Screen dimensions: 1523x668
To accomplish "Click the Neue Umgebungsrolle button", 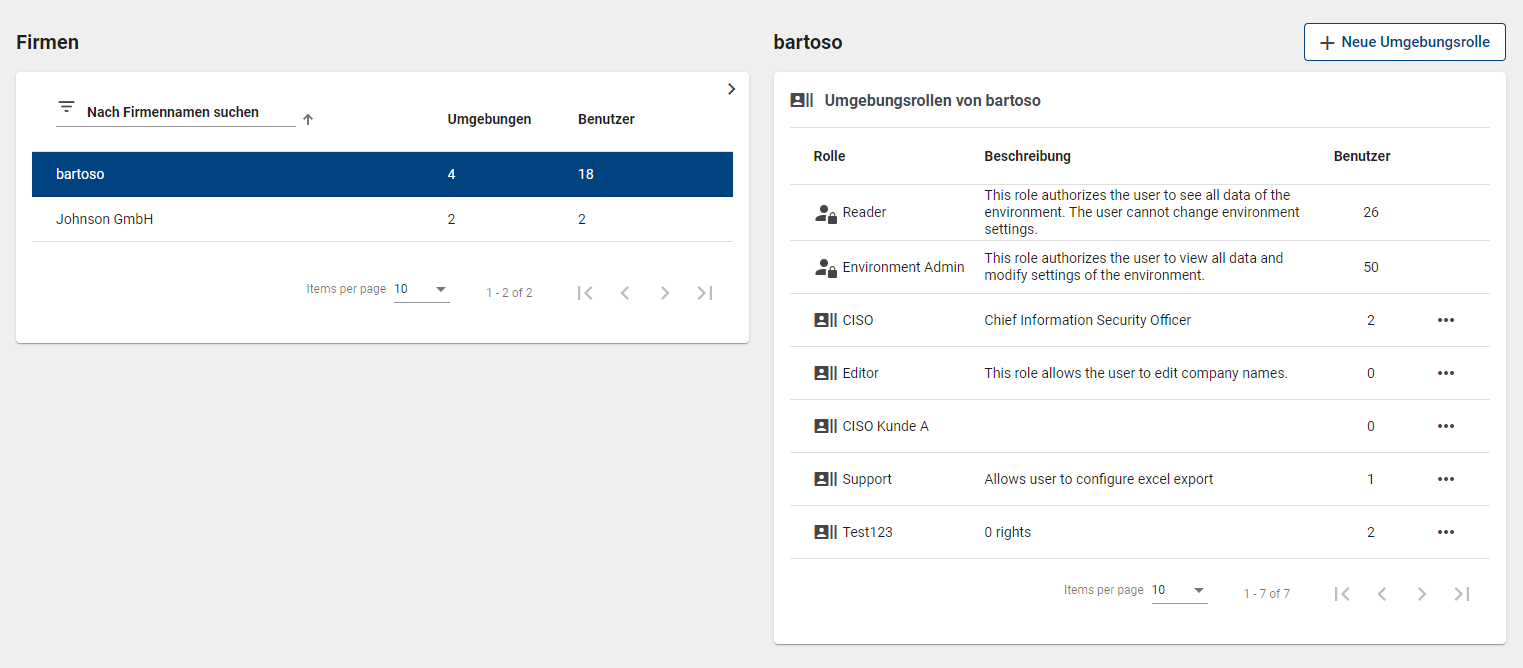I will click(x=1404, y=42).
